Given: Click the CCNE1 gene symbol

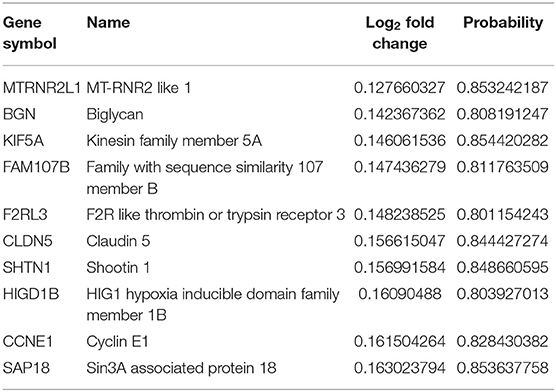Looking at the screenshot, I should pyautogui.click(x=28, y=342).
